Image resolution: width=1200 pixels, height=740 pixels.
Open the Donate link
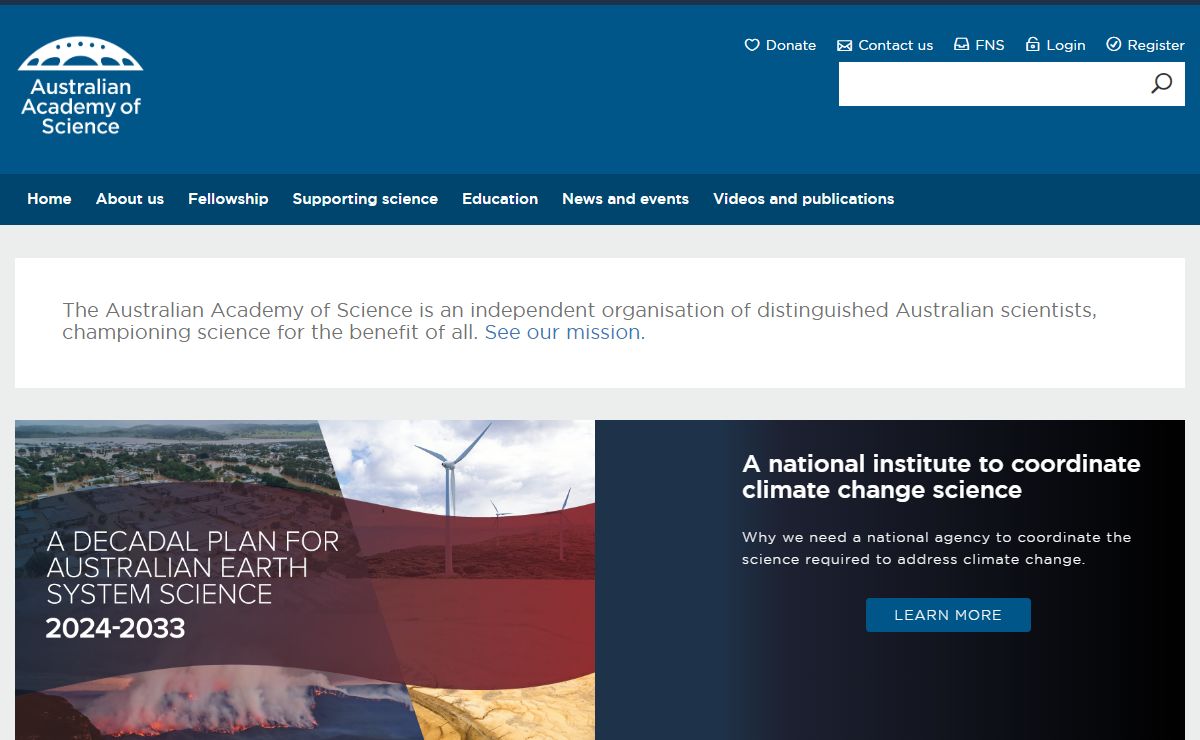(791, 45)
